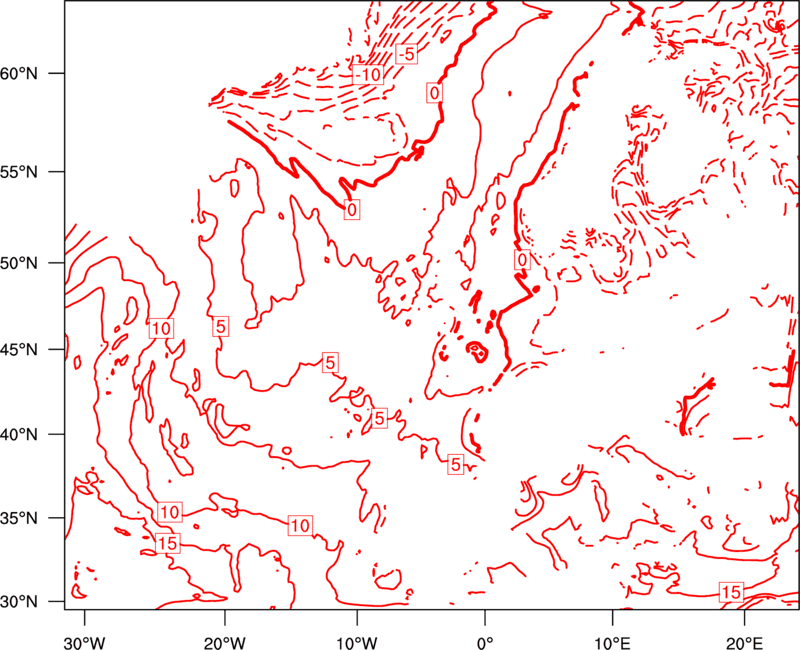Select the 45°N latitude tick label

tap(19, 349)
